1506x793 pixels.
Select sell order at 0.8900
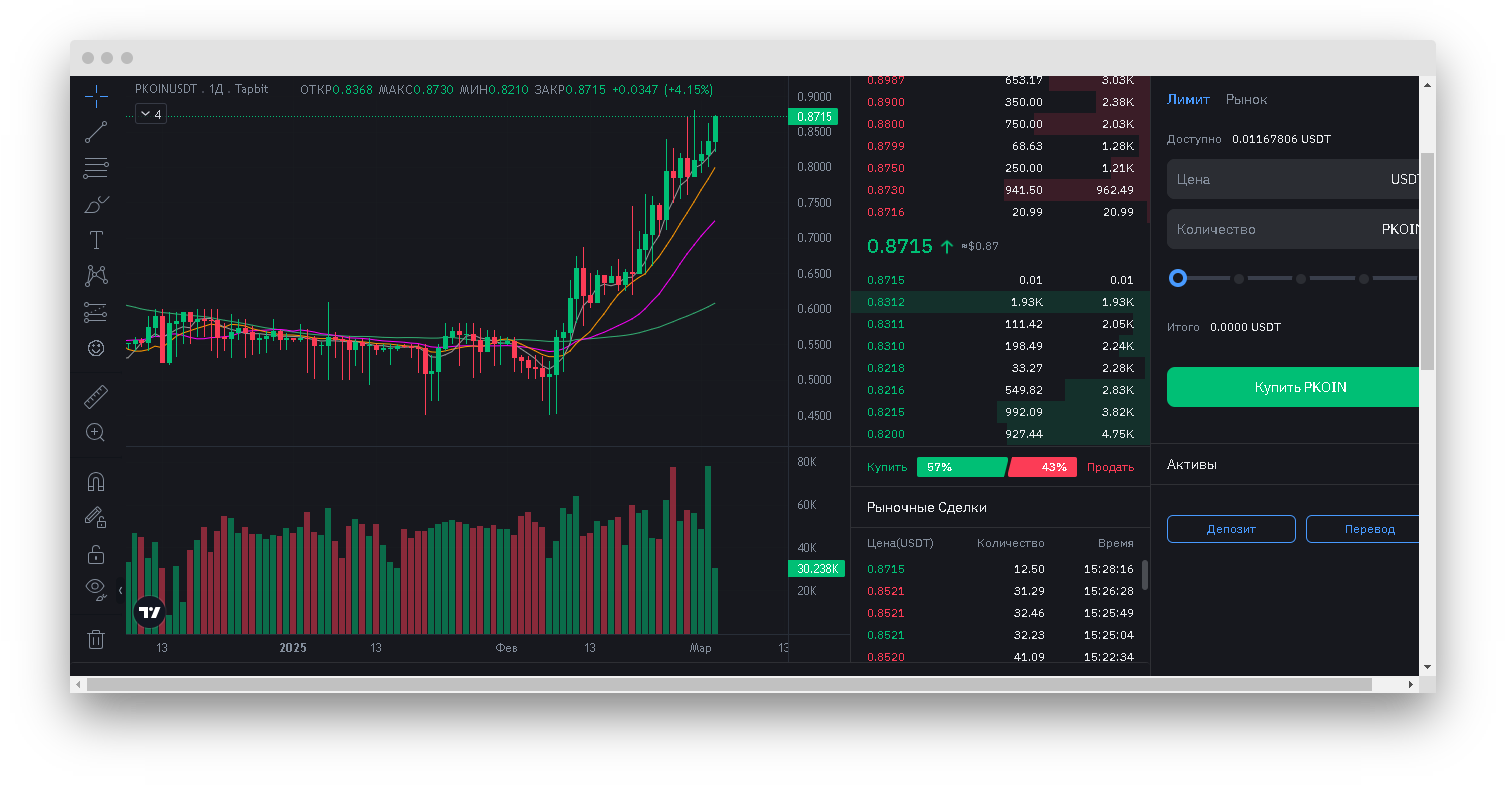click(x=1000, y=102)
